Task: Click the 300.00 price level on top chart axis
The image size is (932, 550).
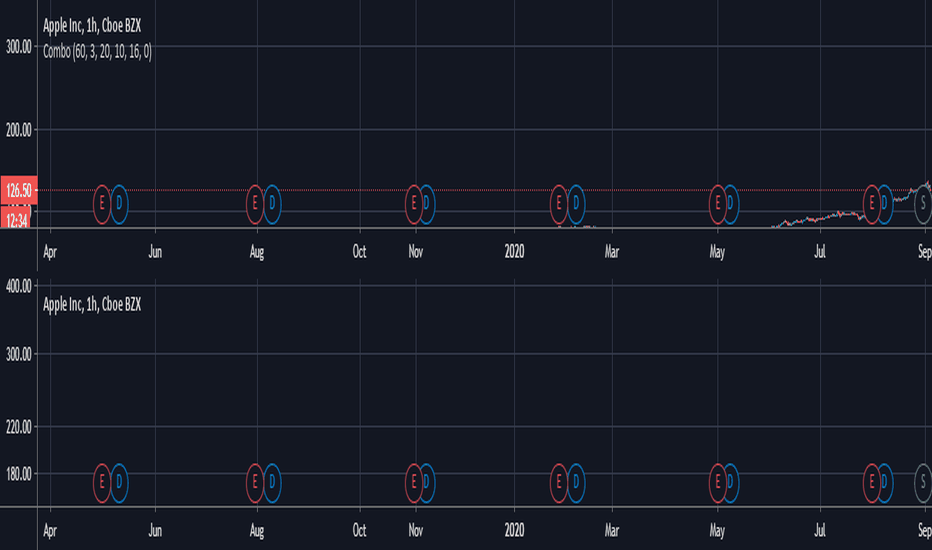Action: (18, 47)
